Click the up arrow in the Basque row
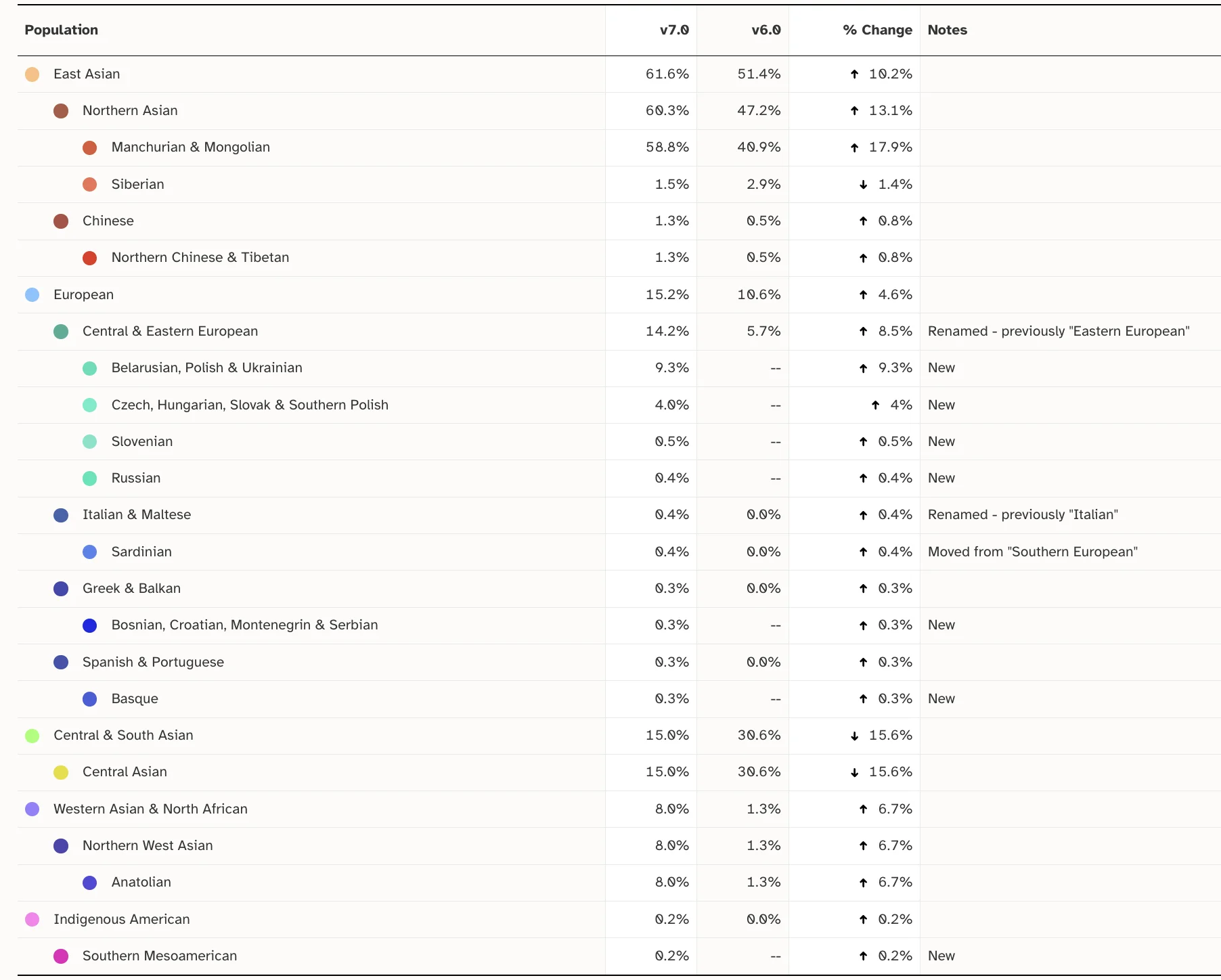 pos(863,699)
